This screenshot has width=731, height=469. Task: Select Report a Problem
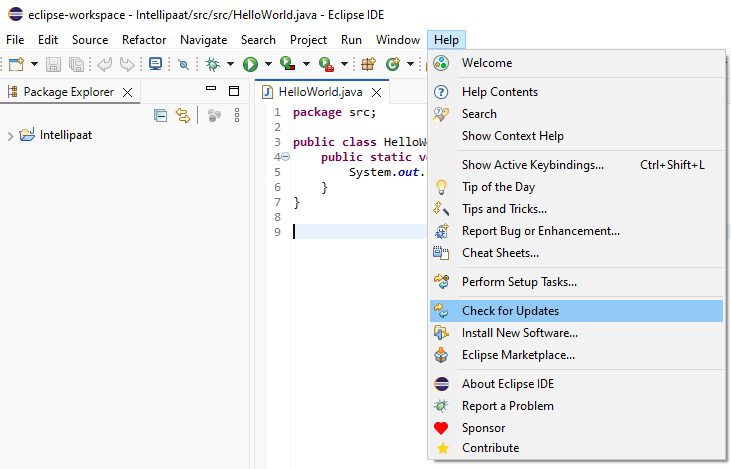(576, 406)
